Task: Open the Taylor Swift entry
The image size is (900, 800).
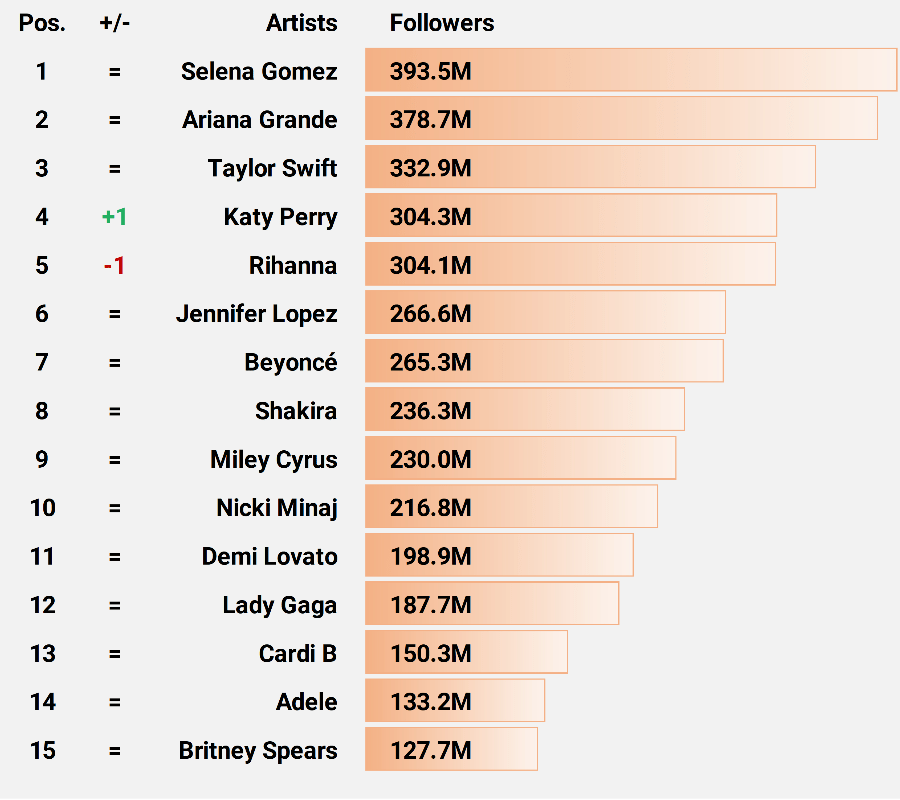Action: pyautogui.click(x=272, y=168)
